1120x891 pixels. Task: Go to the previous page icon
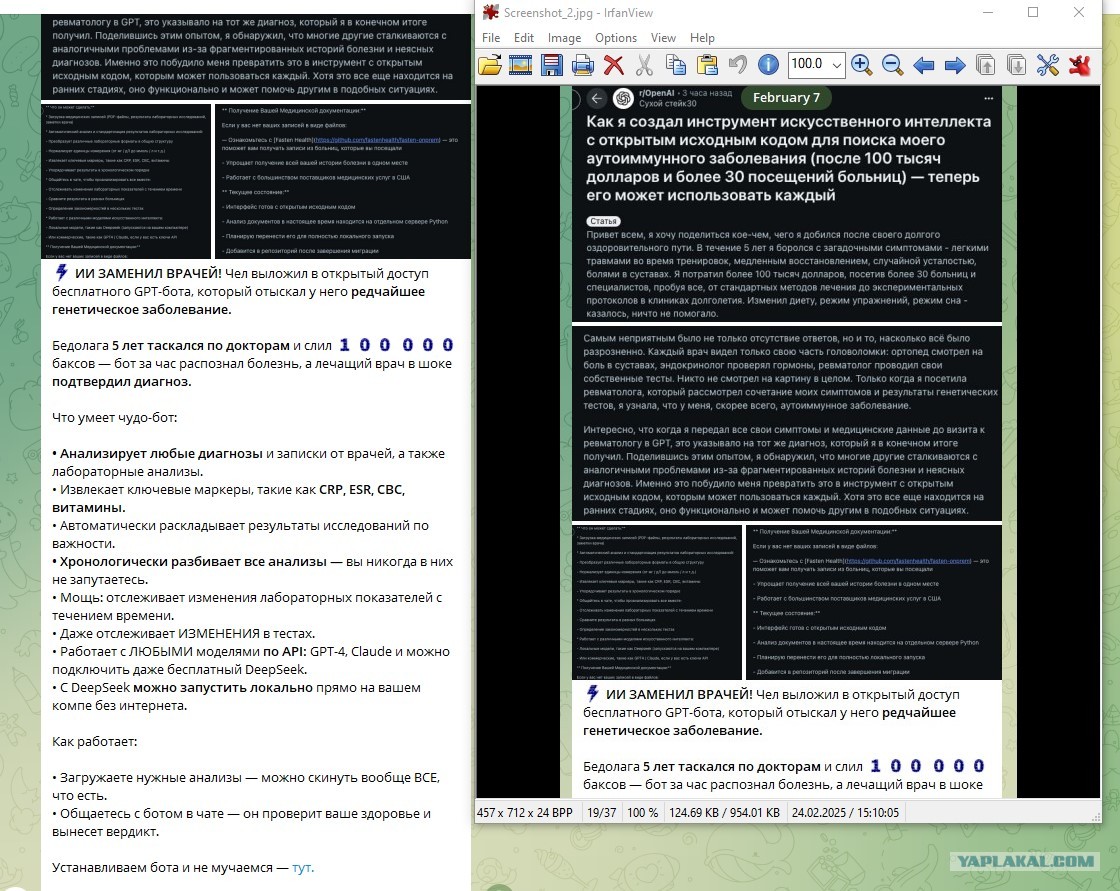coord(986,65)
